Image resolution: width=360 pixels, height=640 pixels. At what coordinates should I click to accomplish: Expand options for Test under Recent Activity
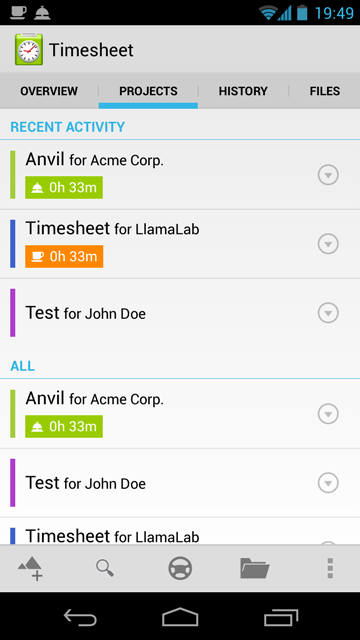pos(328,313)
